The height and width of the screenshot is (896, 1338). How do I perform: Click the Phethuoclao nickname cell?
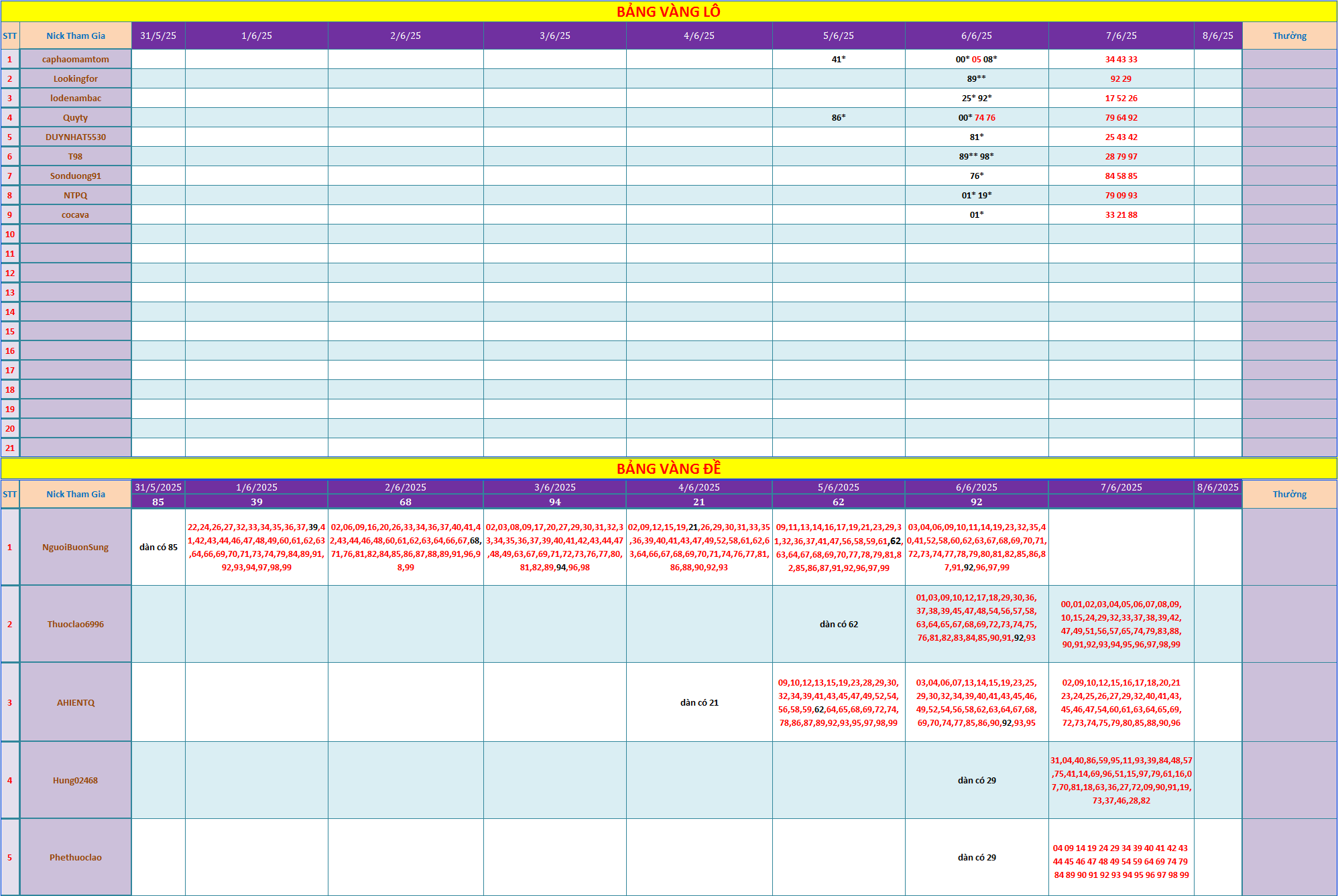tap(75, 857)
